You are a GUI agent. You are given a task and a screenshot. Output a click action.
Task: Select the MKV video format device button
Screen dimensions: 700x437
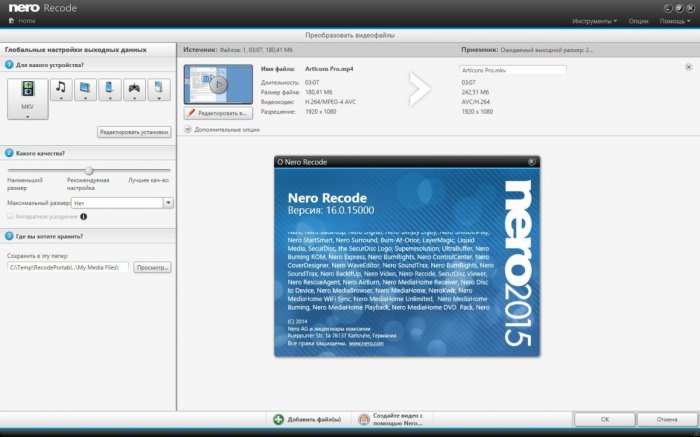[x=28, y=99]
